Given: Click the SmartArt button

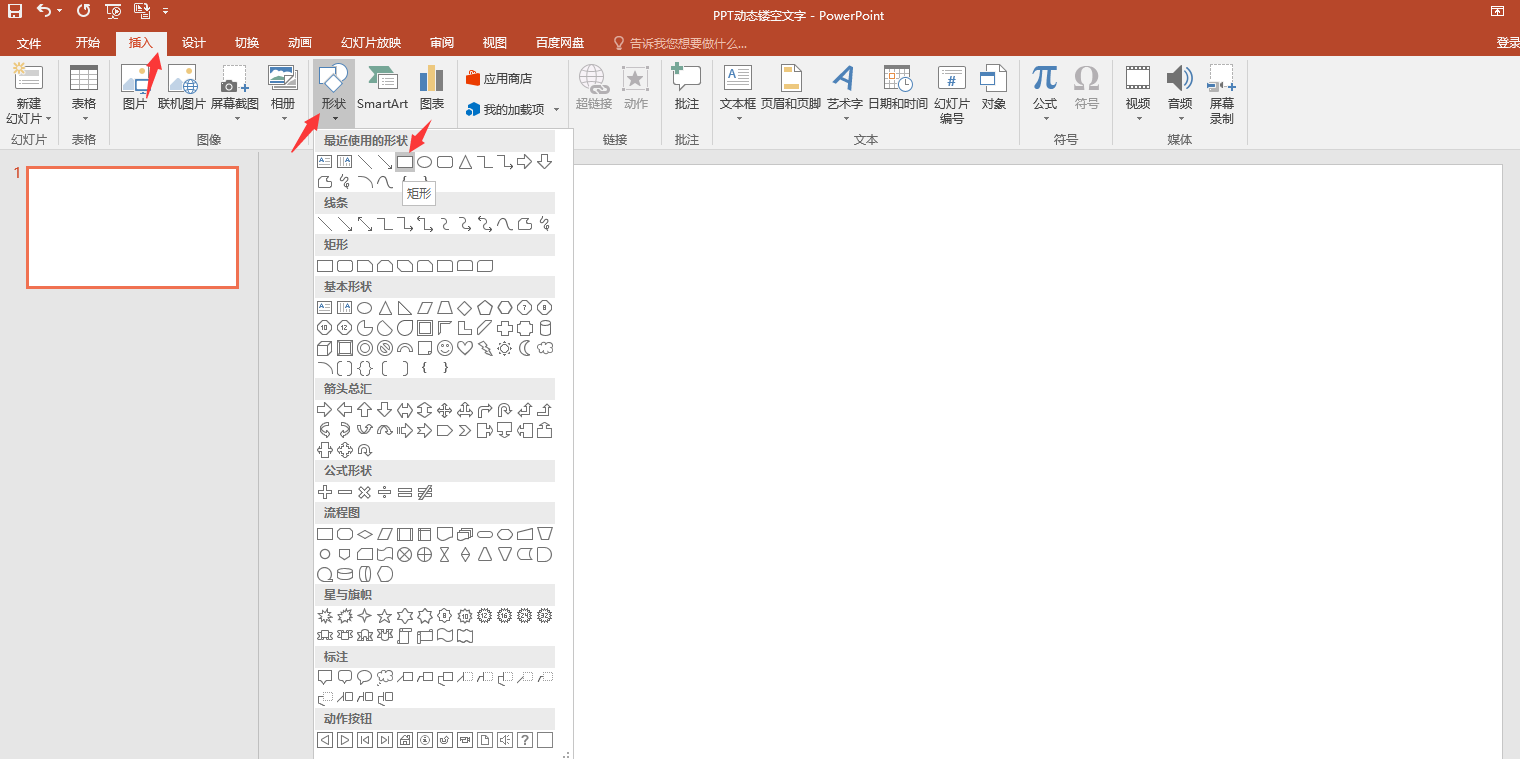Looking at the screenshot, I should click(383, 88).
